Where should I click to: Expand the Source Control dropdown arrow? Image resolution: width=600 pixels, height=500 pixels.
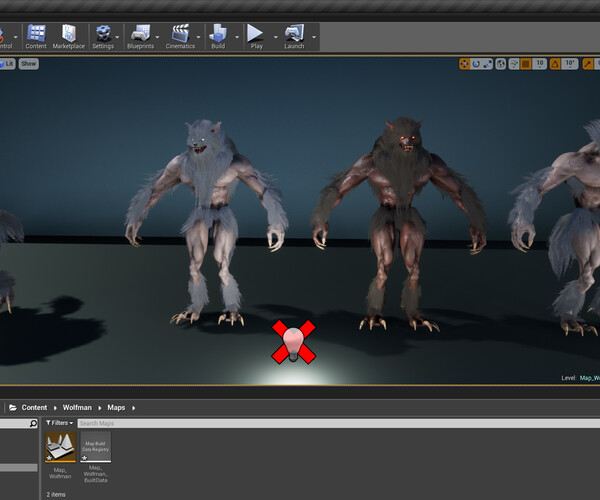point(16,37)
